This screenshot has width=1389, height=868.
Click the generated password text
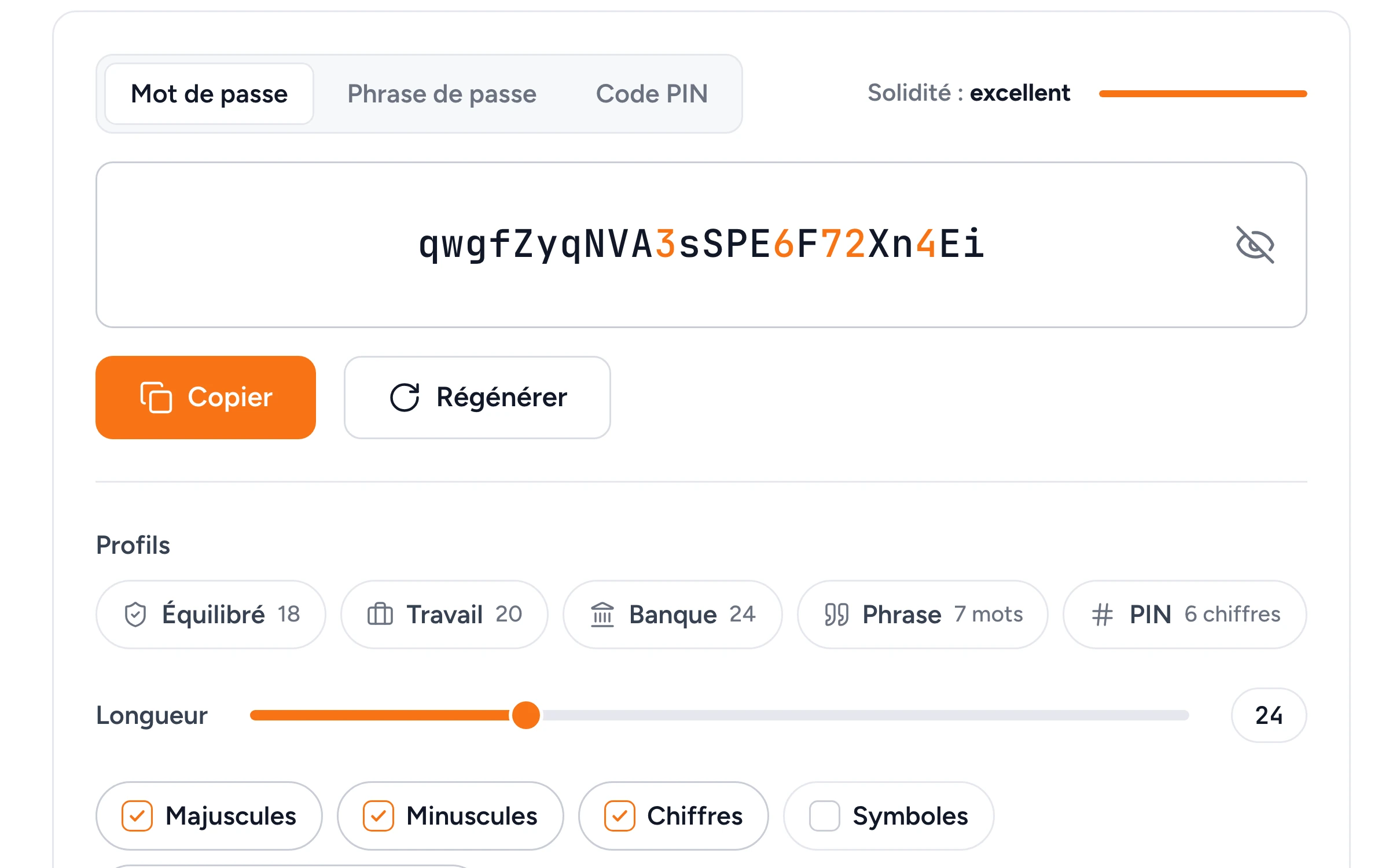point(701,244)
